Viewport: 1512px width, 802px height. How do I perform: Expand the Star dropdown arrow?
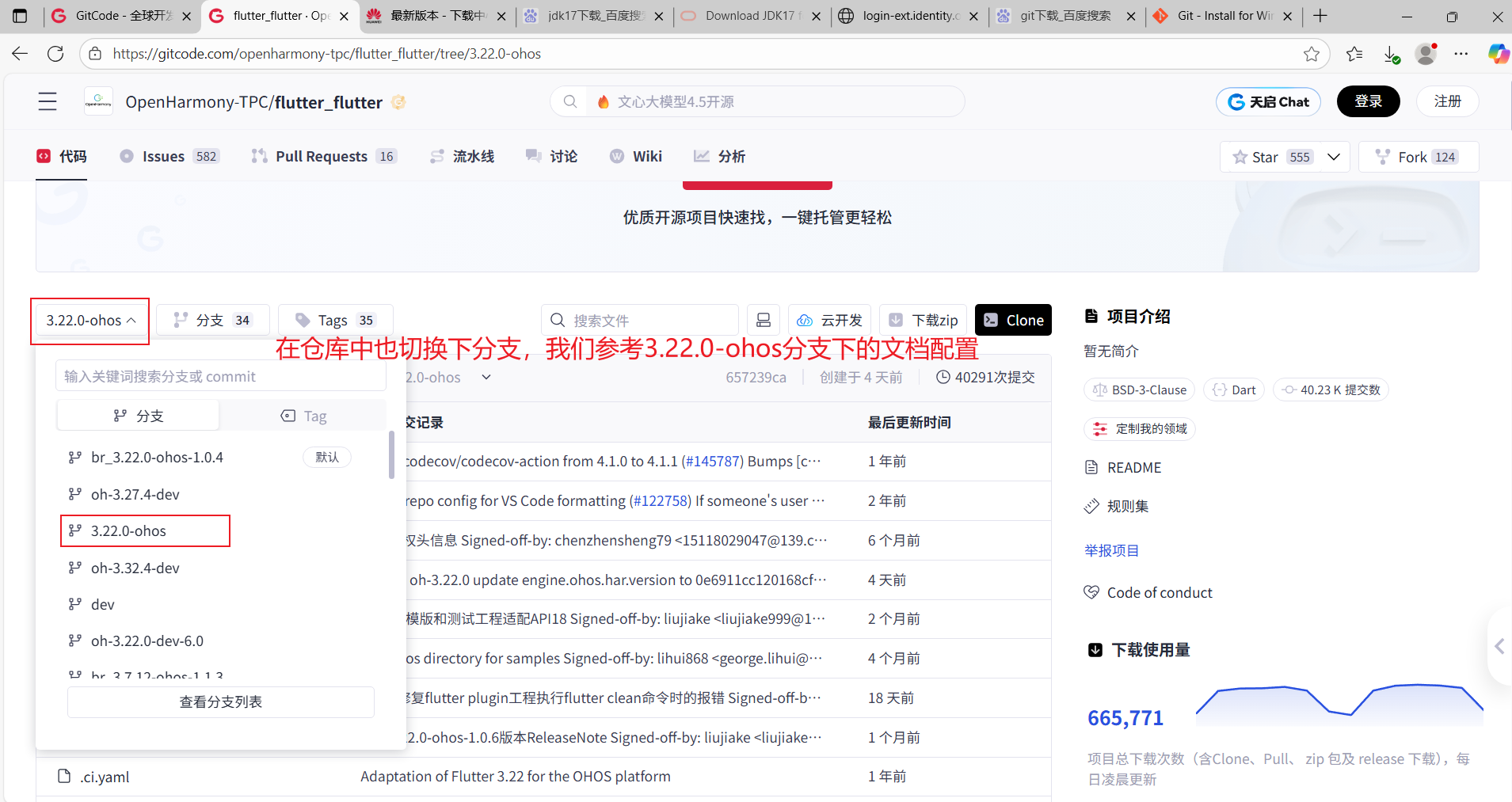click(1334, 157)
